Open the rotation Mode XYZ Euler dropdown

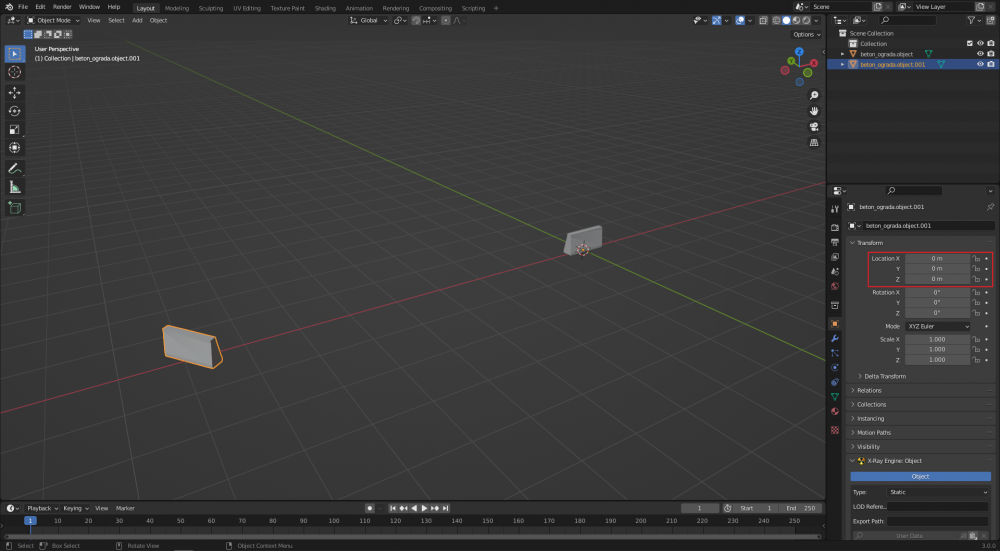pyautogui.click(x=938, y=326)
